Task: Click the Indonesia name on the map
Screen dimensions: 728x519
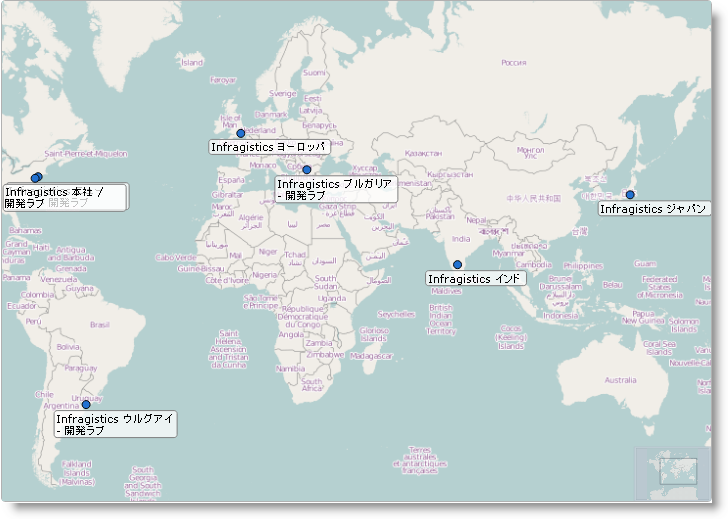Action: point(560,316)
